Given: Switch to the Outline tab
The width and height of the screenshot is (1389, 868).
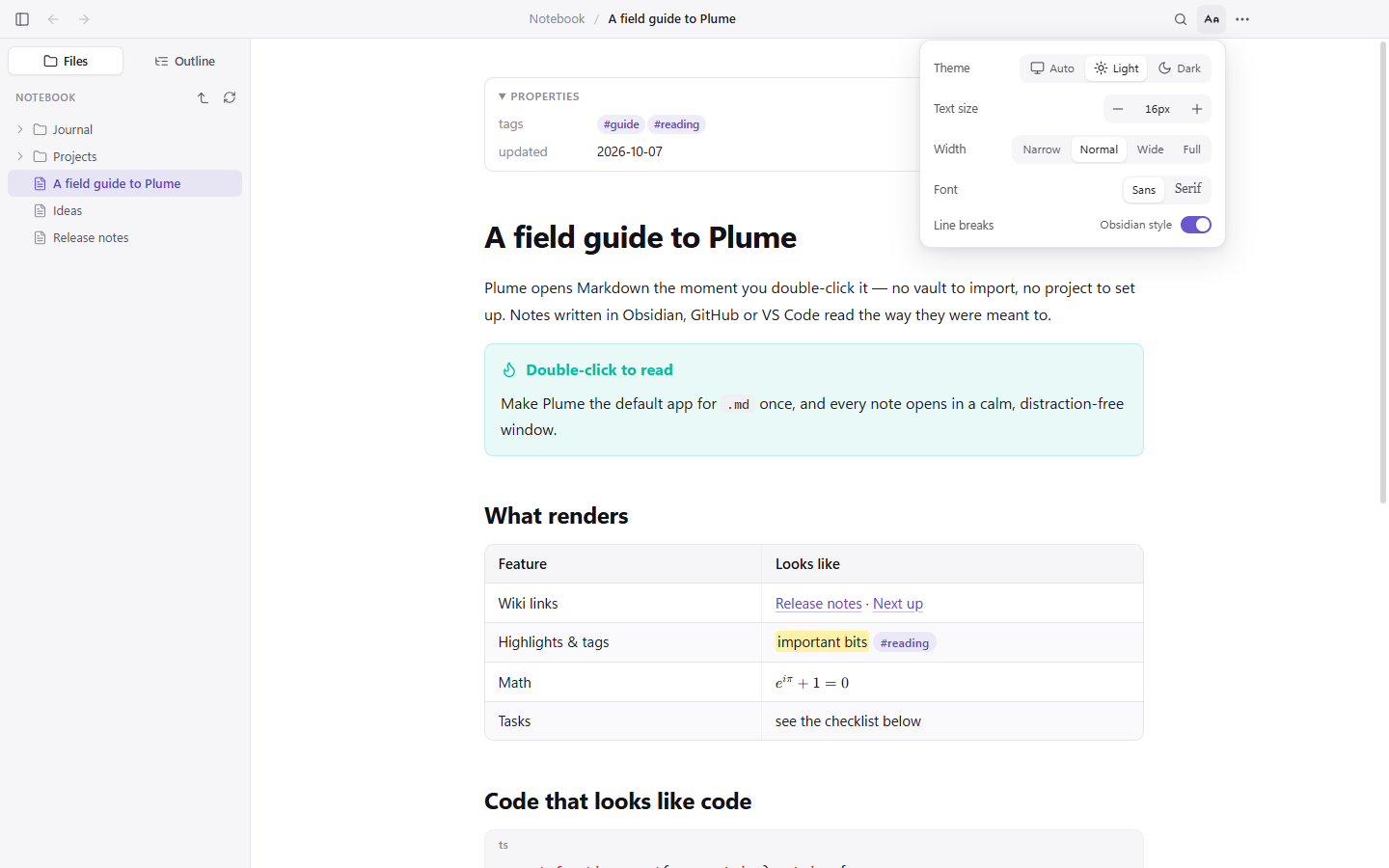Looking at the screenshot, I should 184,61.
